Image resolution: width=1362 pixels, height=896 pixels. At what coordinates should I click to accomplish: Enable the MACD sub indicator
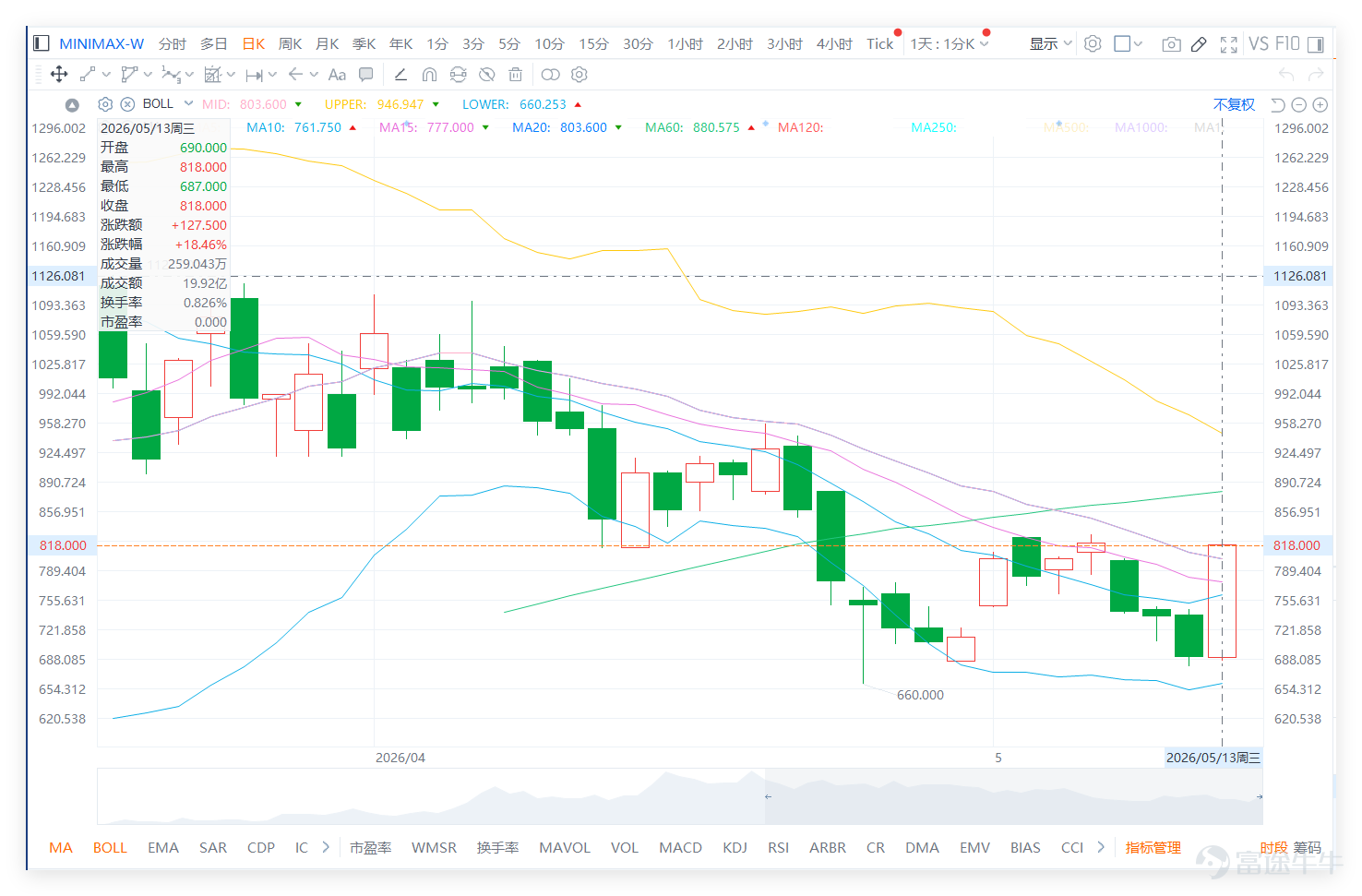click(680, 847)
